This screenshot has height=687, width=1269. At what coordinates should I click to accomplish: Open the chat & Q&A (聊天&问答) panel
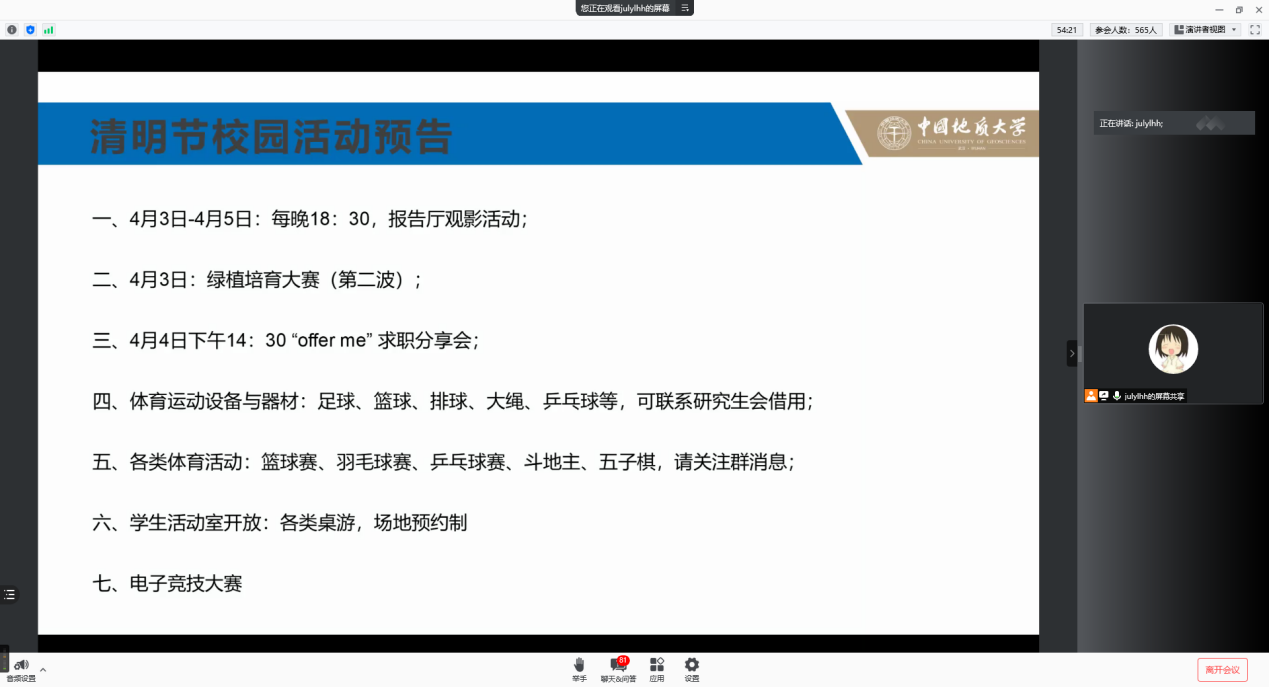(618, 666)
